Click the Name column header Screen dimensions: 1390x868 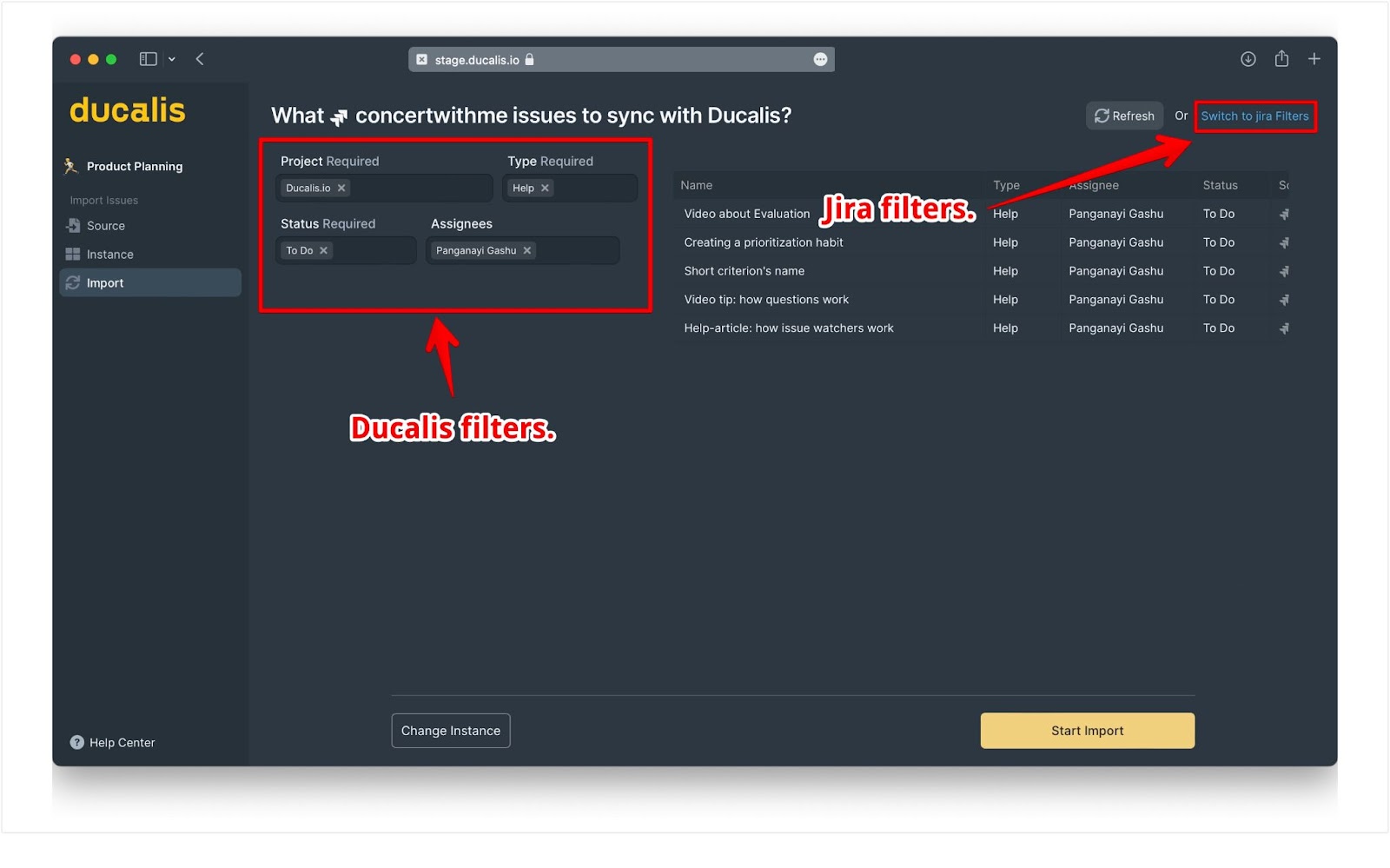(697, 185)
